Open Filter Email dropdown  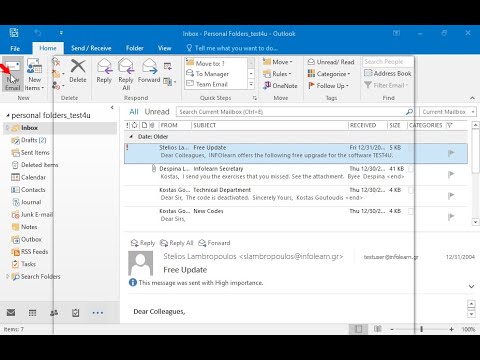(386, 85)
